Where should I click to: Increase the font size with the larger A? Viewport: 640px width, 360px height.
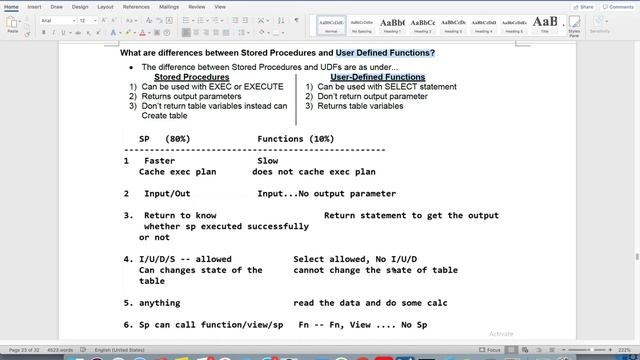tap(104, 20)
